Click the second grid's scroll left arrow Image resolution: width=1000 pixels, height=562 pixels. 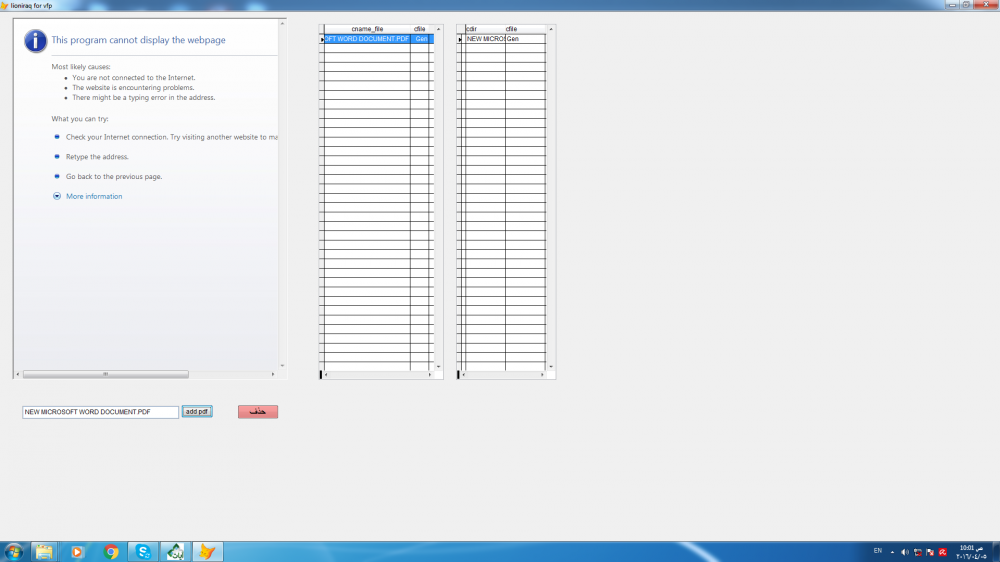pyautogui.click(x=464, y=375)
